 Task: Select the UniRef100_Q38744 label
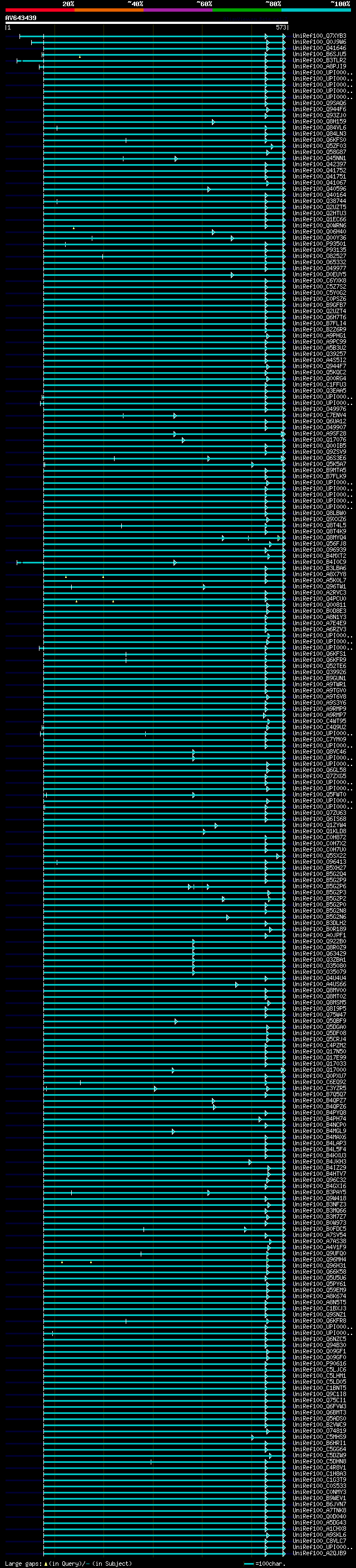319,201
